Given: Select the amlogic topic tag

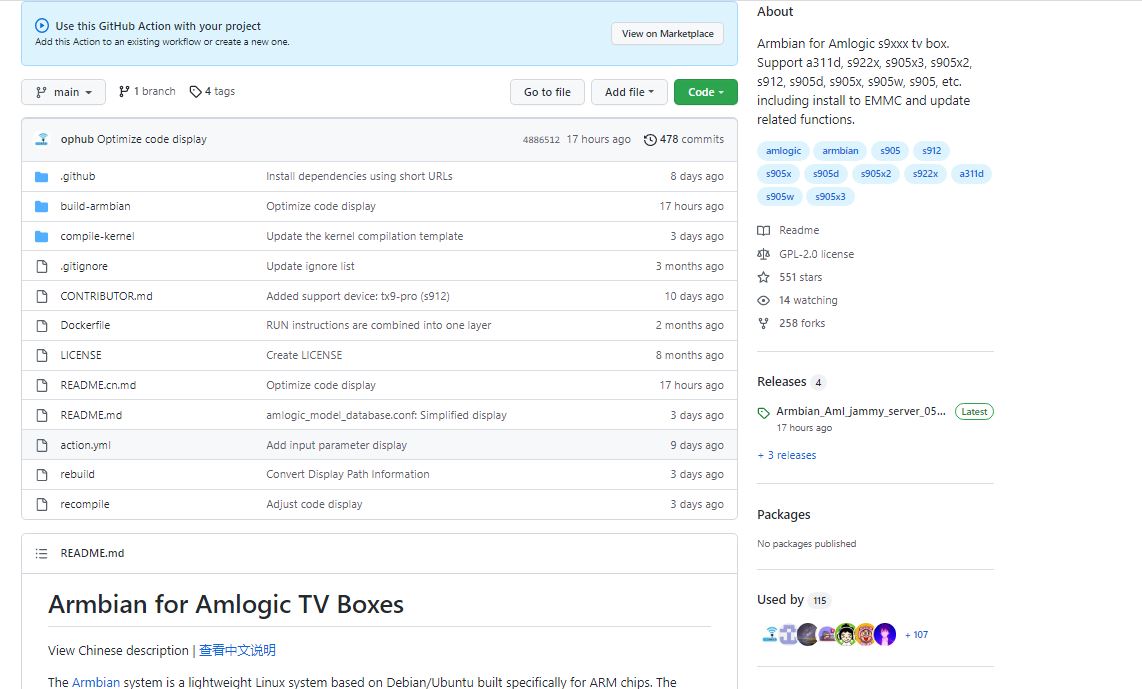Looking at the screenshot, I should click(783, 151).
